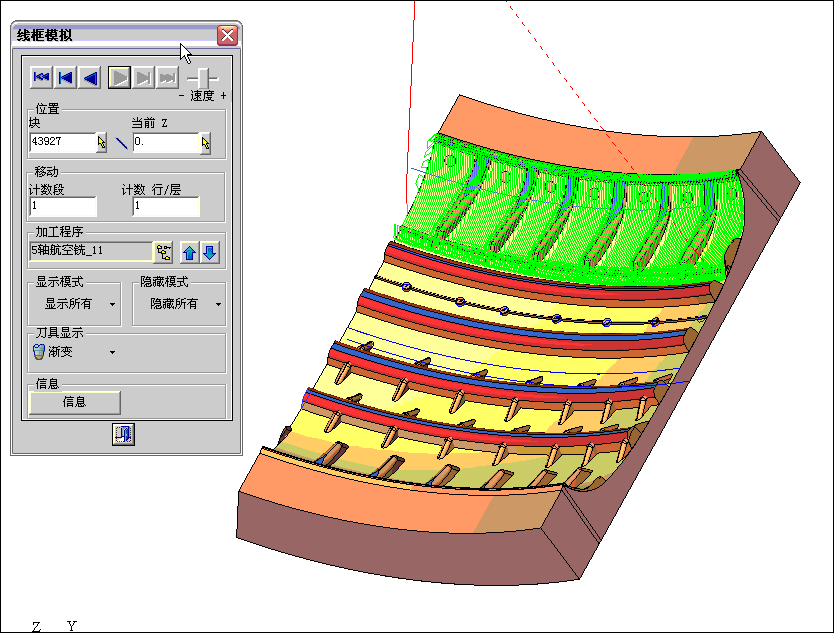
Task: Step forward one block in simulation
Action: pos(143,78)
